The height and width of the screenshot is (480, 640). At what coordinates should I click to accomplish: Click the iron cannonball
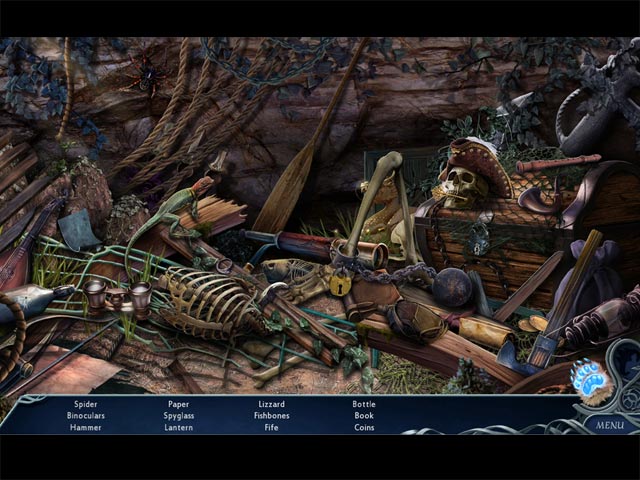451,286
